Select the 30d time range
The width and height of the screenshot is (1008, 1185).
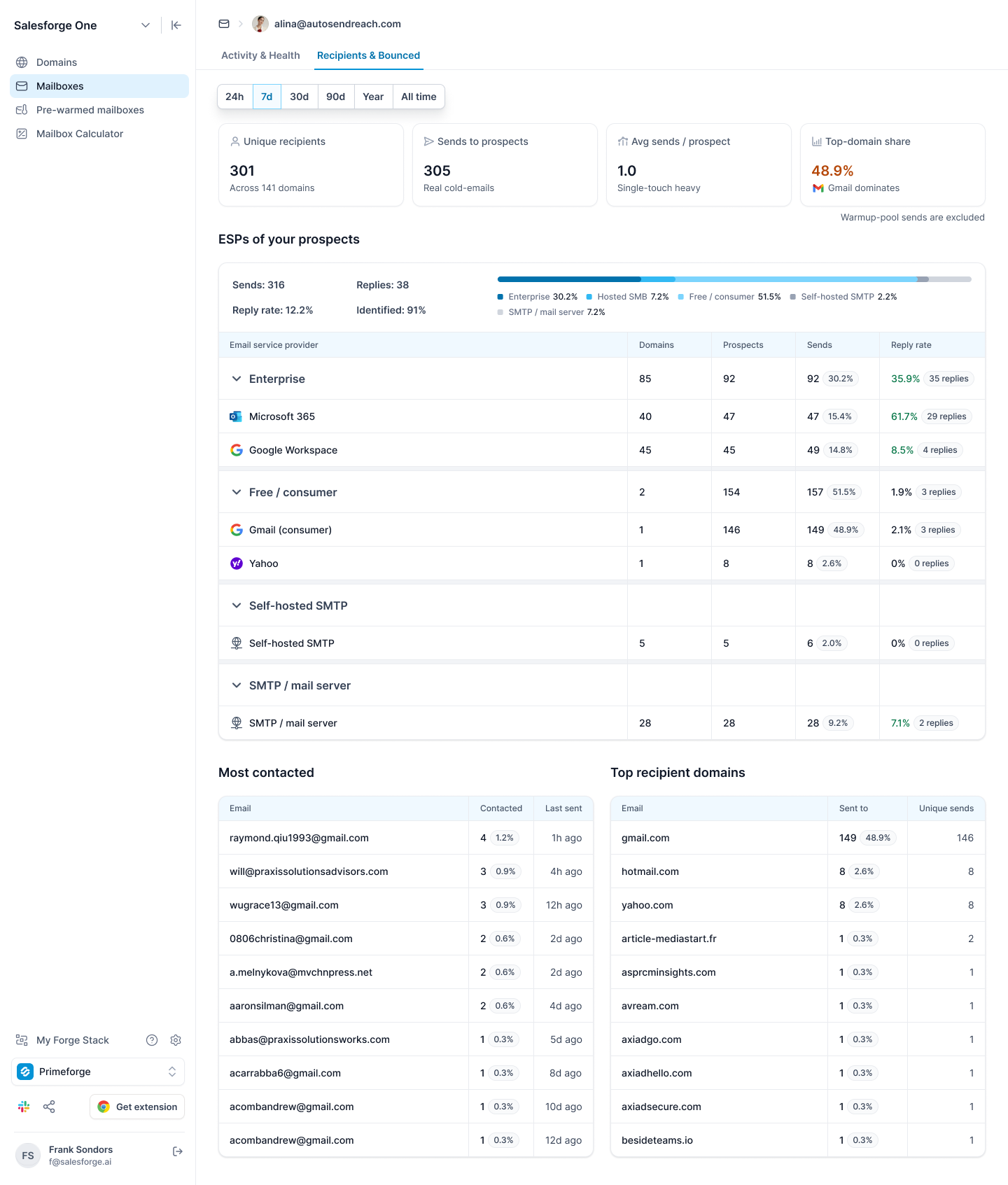[300, 97]
